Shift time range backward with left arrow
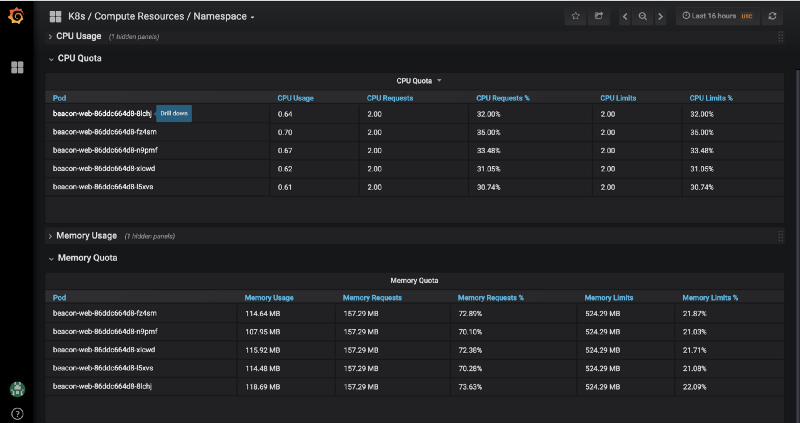The height and width of the screenshot is (423, 800). pyautogui.click(x=626, y=16)
